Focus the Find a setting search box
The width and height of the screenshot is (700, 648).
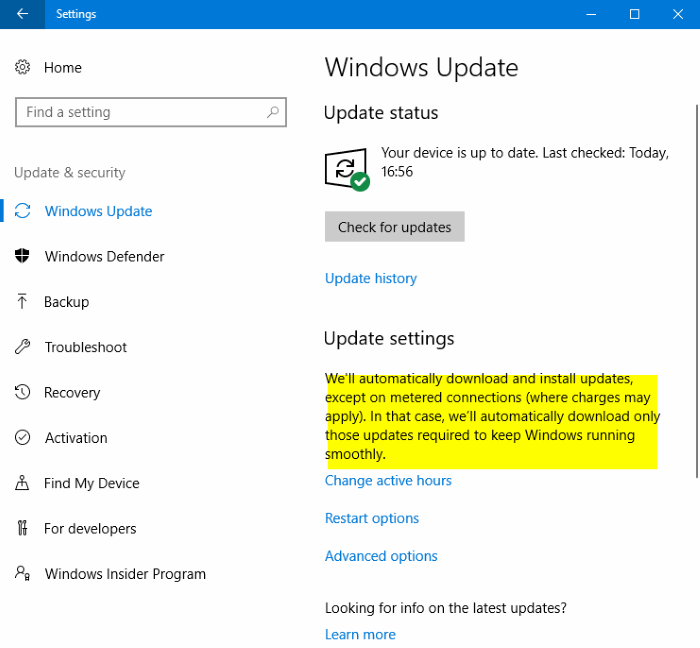pos(151,112)
